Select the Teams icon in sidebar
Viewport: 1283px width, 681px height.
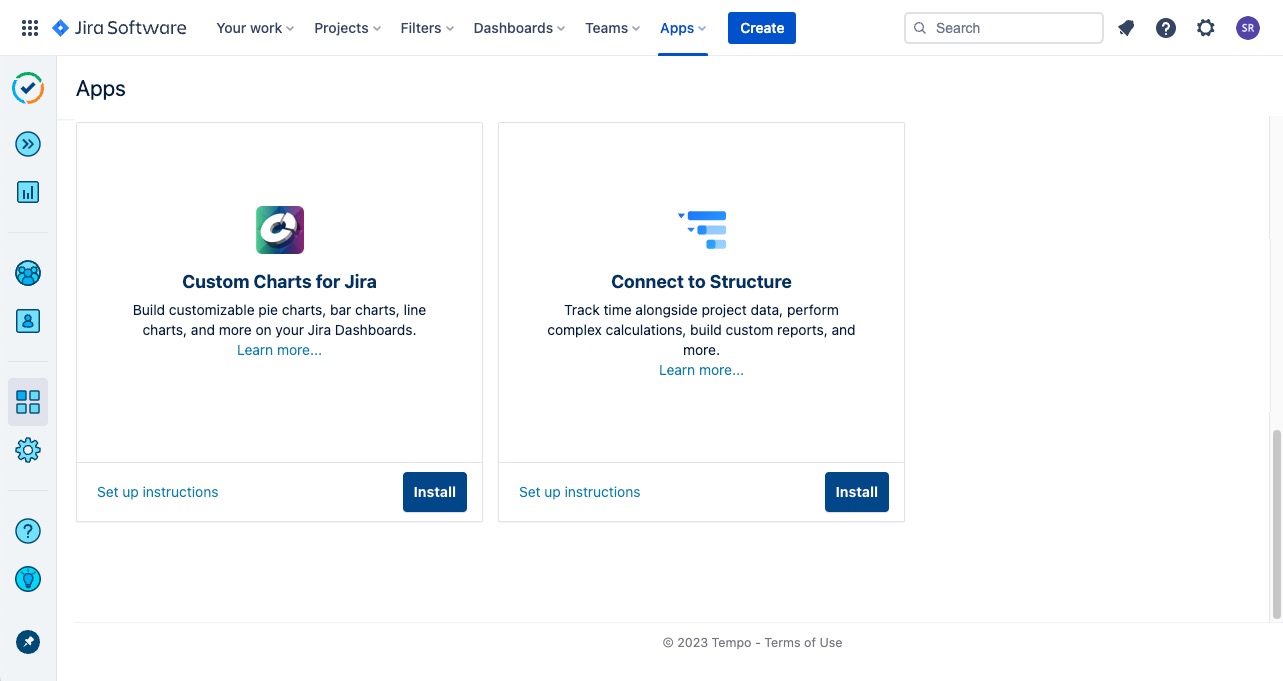pyautogui.click(x=27, y=273)
